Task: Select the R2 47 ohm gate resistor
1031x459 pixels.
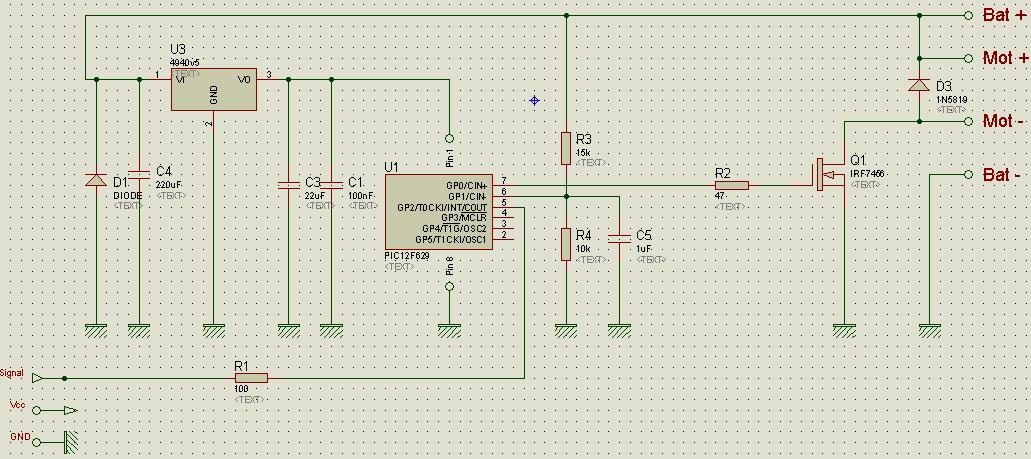Action: click(731, 185)
